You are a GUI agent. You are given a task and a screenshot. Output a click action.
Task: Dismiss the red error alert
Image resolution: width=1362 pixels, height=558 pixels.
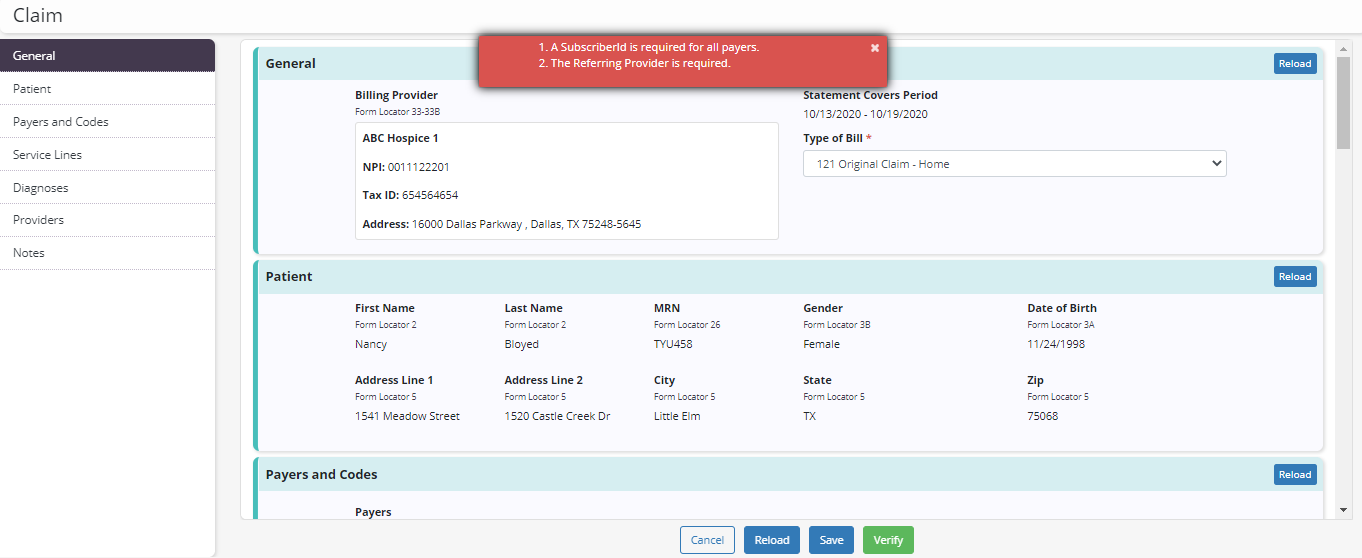tap(875, 48)
